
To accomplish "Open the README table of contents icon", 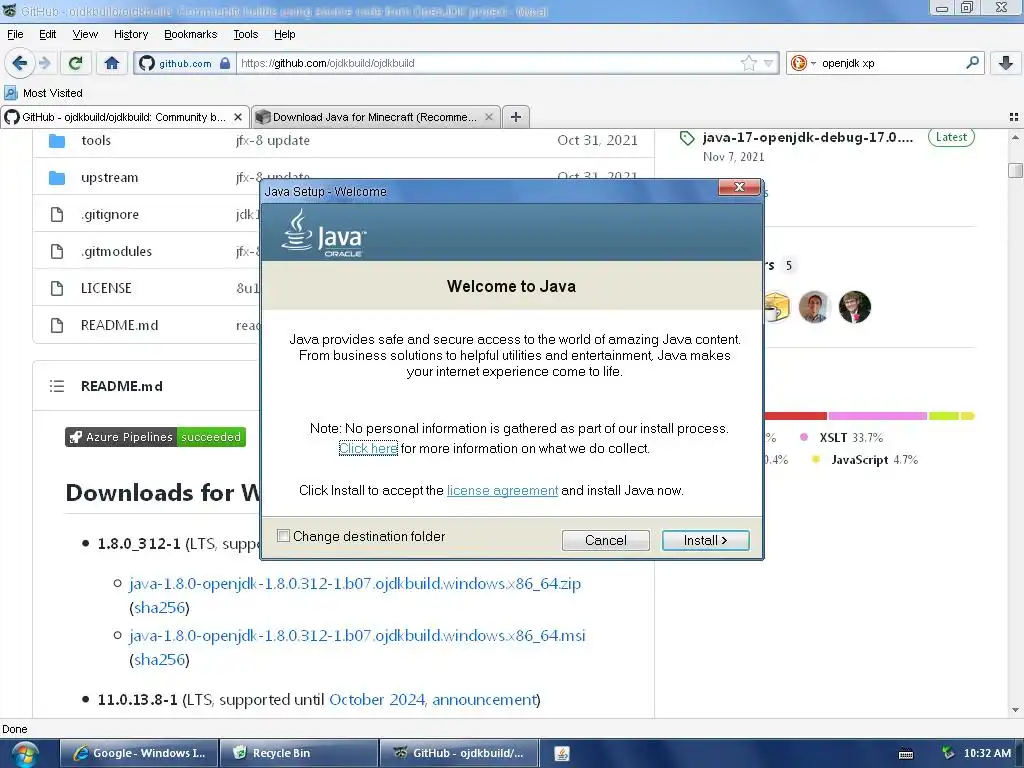I will [x=57, y=386].
